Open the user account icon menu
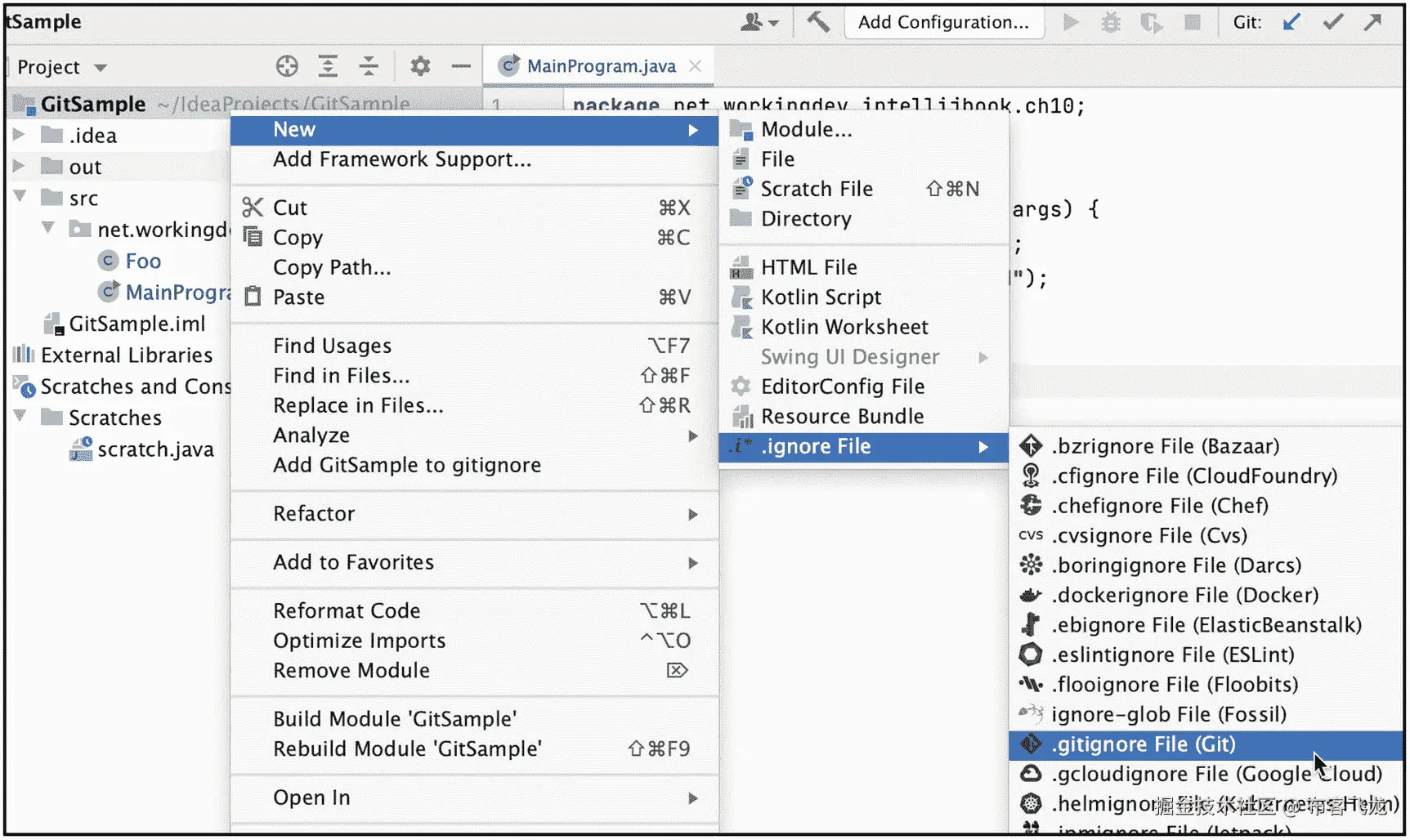 click(759, 22)
